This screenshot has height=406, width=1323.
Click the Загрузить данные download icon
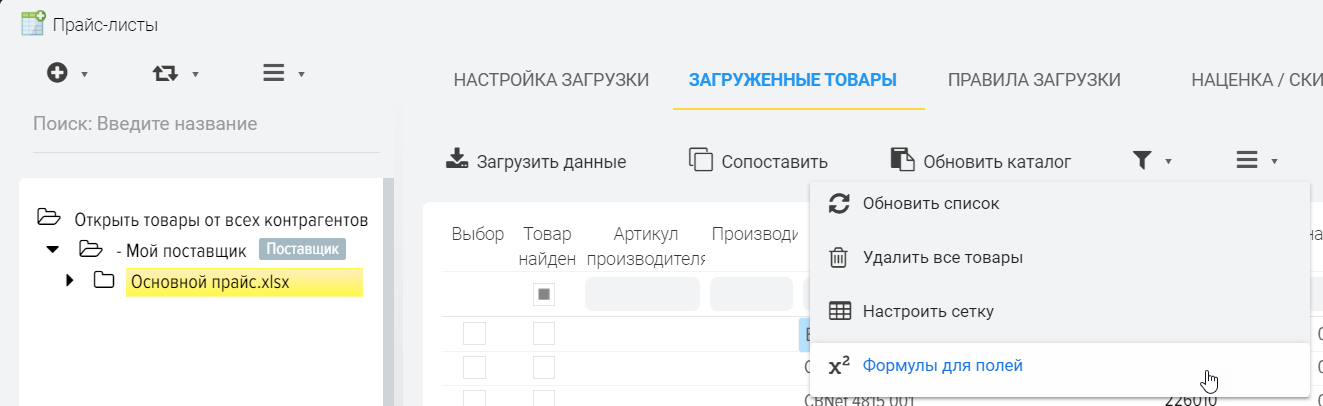(457, 160)
